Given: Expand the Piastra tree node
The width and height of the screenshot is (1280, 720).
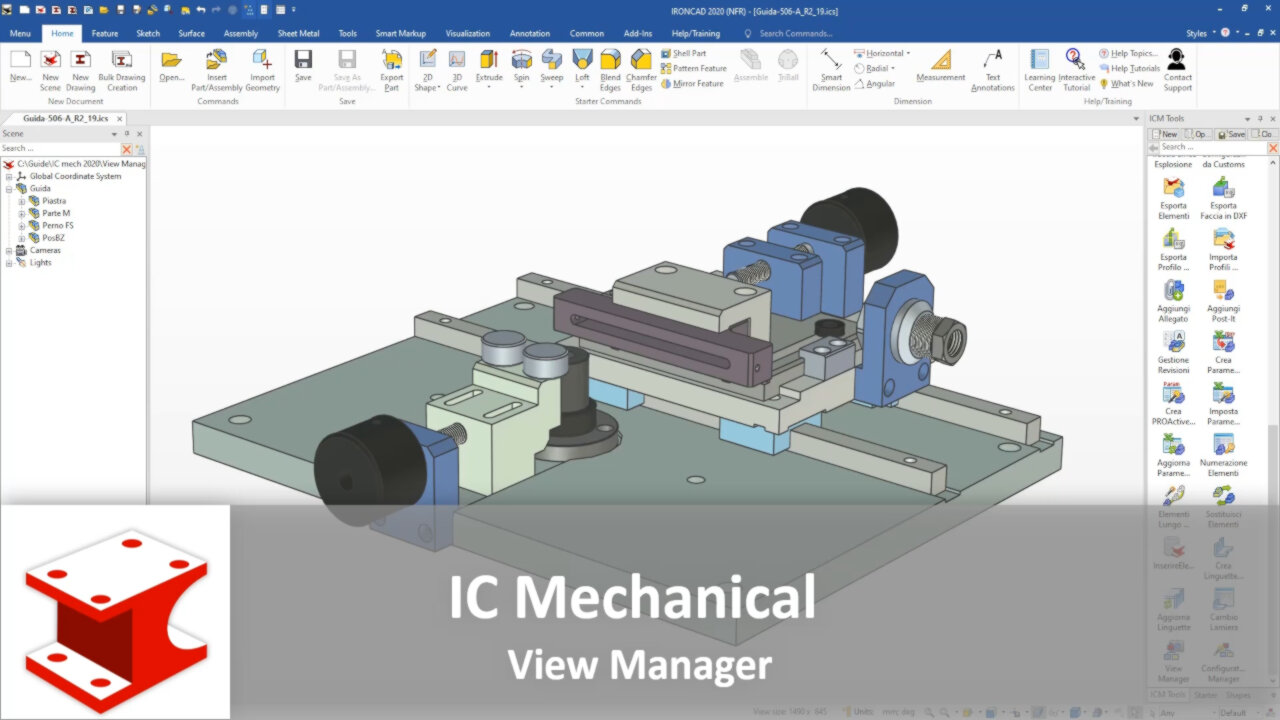Looking at the screenshot, I should click(x=22, y=201).
